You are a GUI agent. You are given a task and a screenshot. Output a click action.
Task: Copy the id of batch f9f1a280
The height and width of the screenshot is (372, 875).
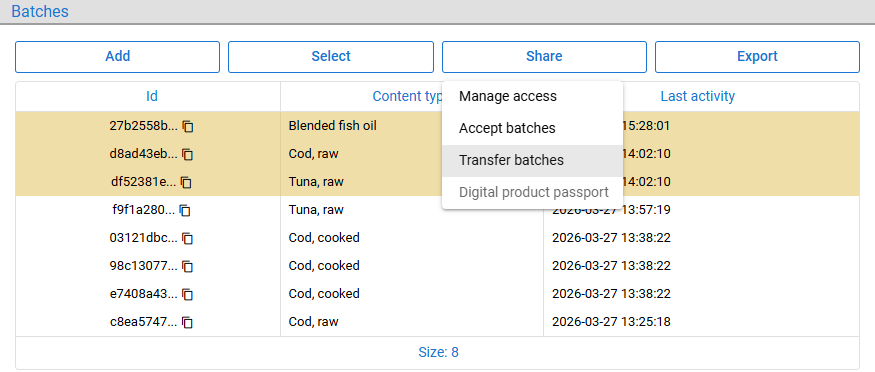point(185,210)
